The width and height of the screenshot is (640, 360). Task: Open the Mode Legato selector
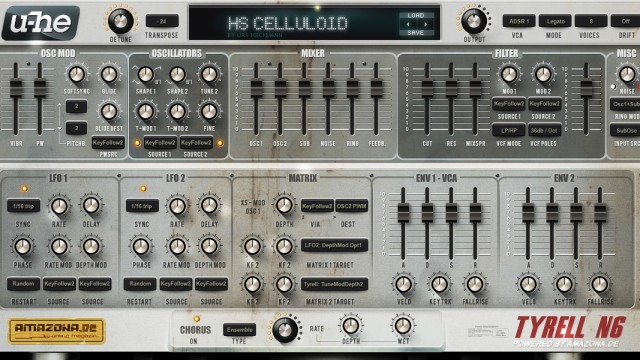[x=556, y=21]
